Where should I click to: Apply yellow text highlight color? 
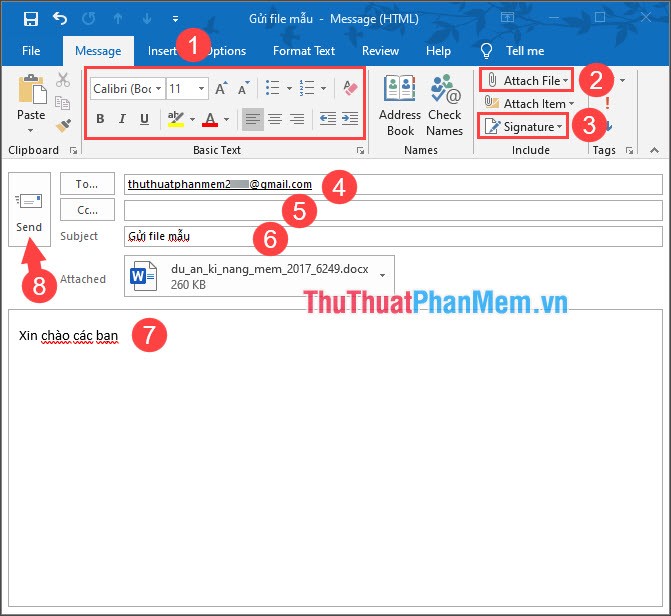[x=175, y=119]
